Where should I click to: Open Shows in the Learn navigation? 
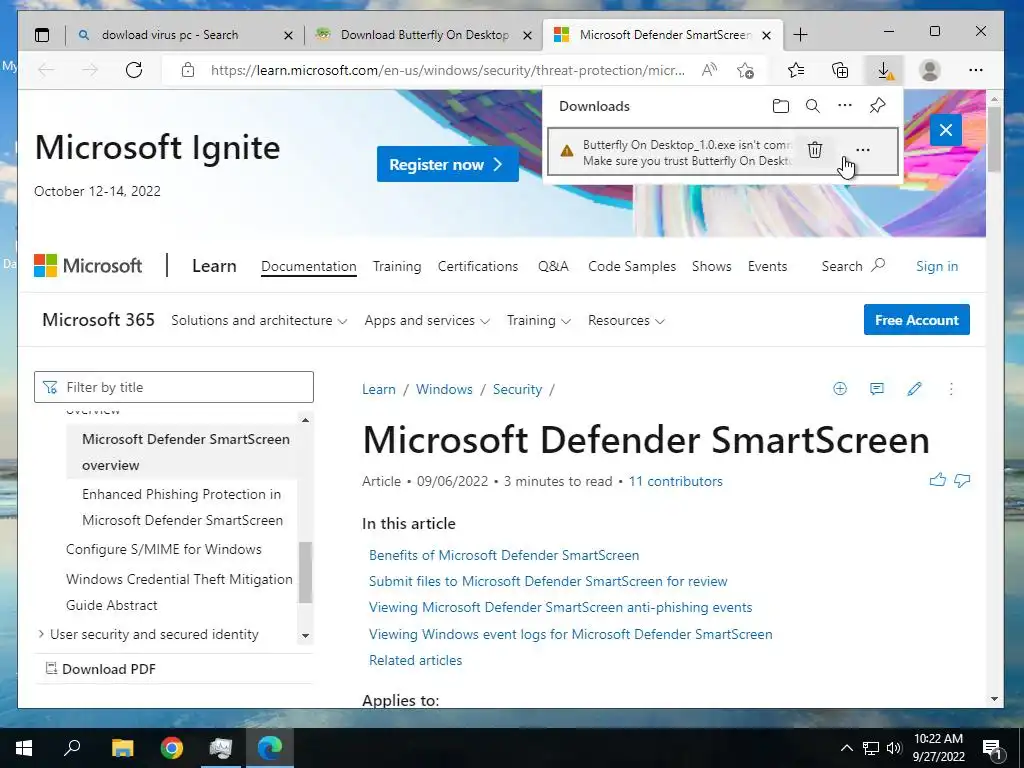click(x=711, y=266)
